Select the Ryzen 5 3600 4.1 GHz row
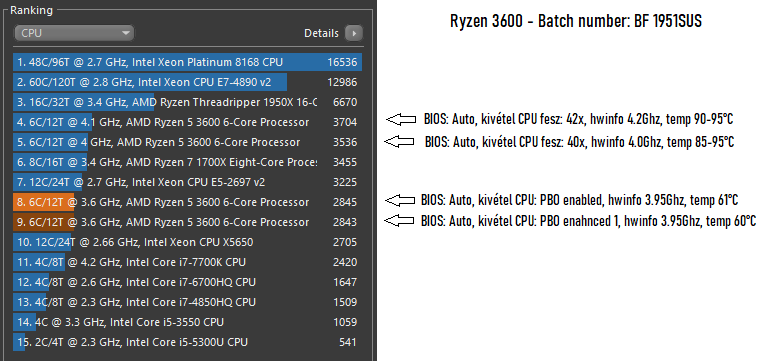The height and width of the screenshot is (361, 769). point(188,122)
